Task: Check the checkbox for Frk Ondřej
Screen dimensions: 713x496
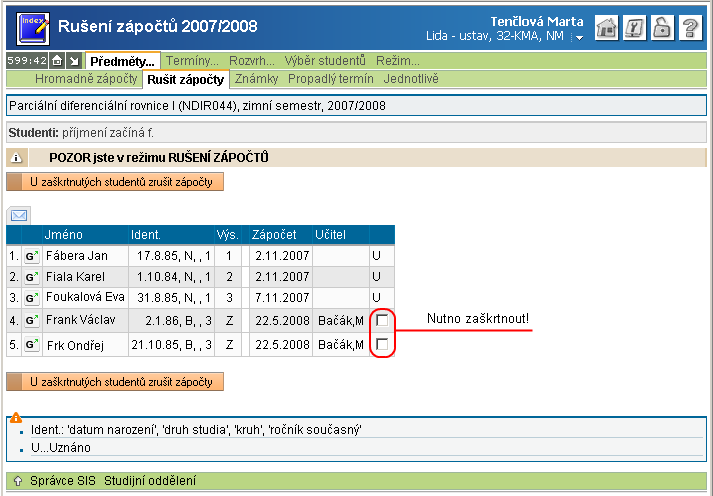Action: 381,344
